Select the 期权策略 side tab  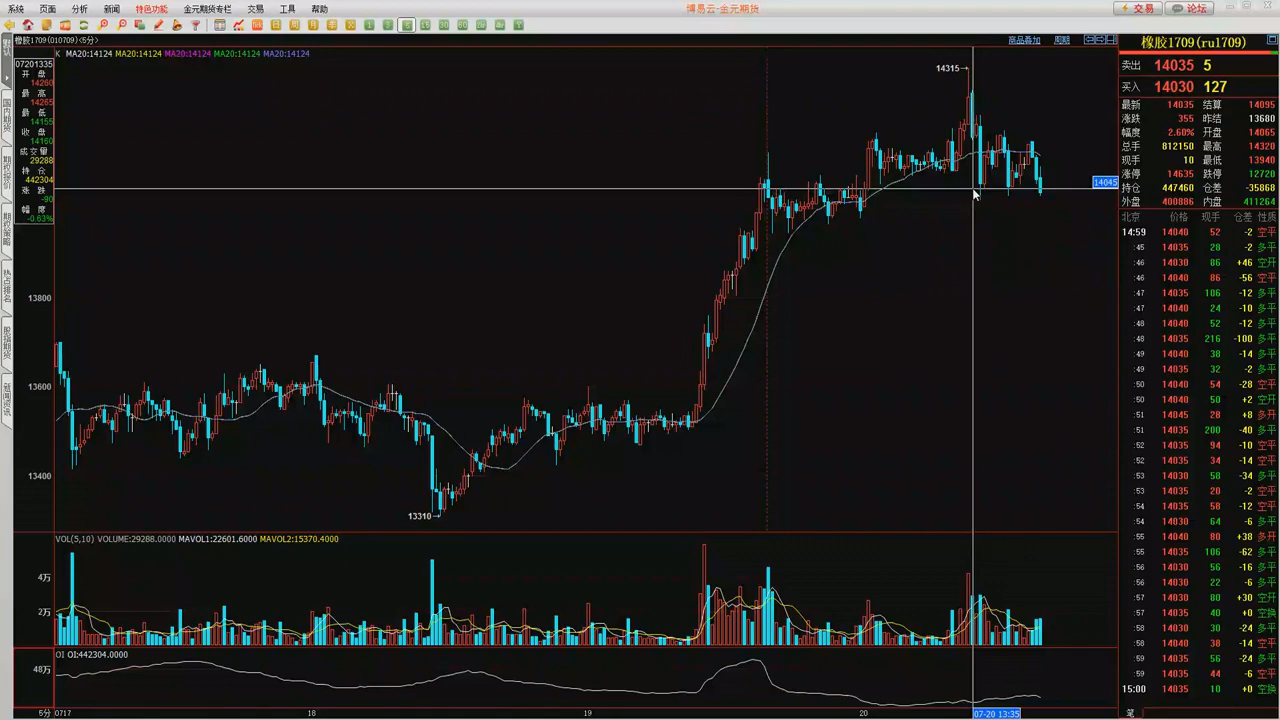pos(6,229)
